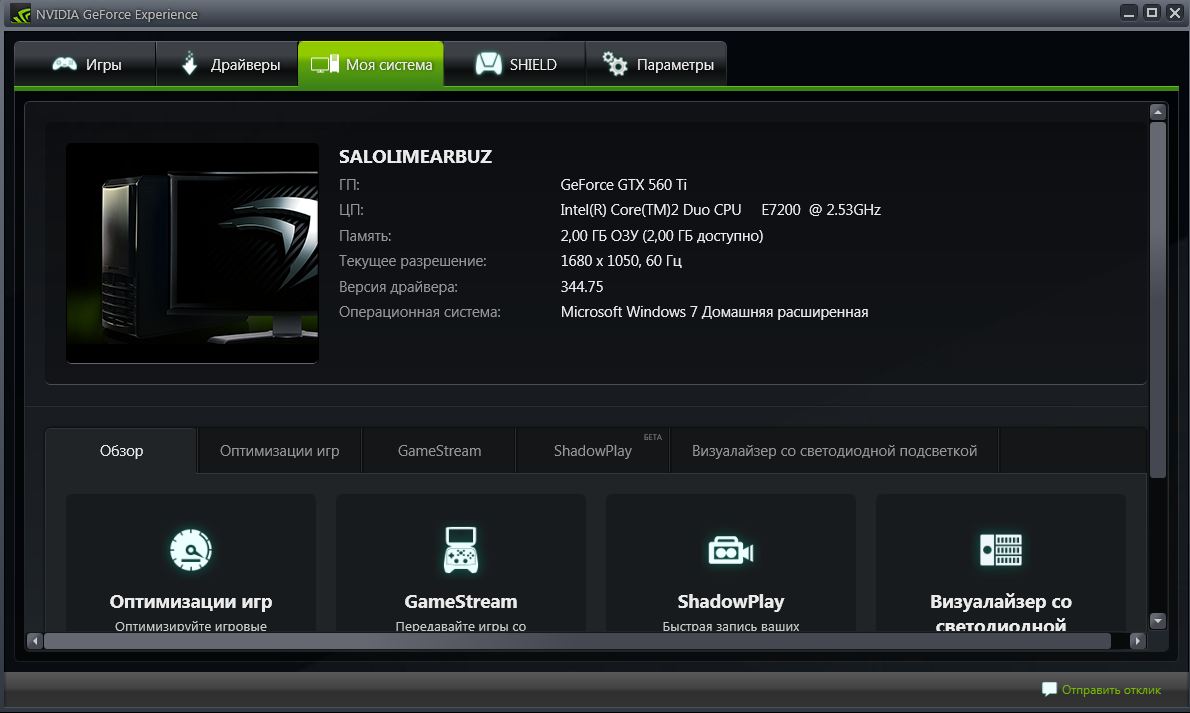Open the Оптимизации игр sub-tab
The width and height of the screenshot is (1190, 713).
coord(279,451)
